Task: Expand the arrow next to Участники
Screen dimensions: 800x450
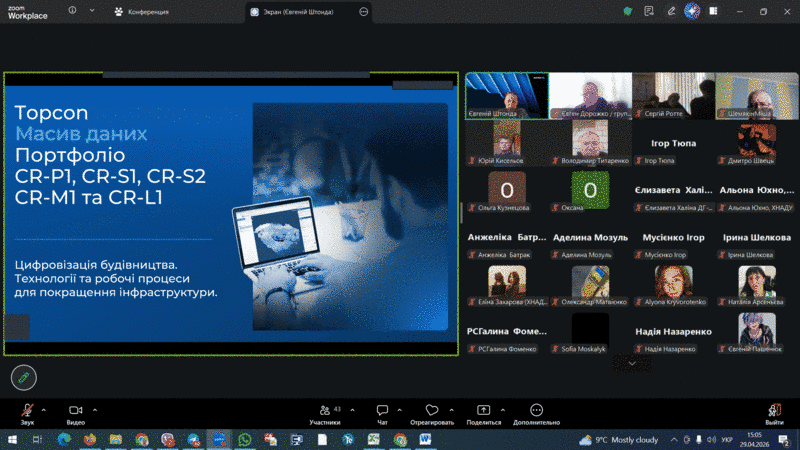Action: [x=350, y=408]
